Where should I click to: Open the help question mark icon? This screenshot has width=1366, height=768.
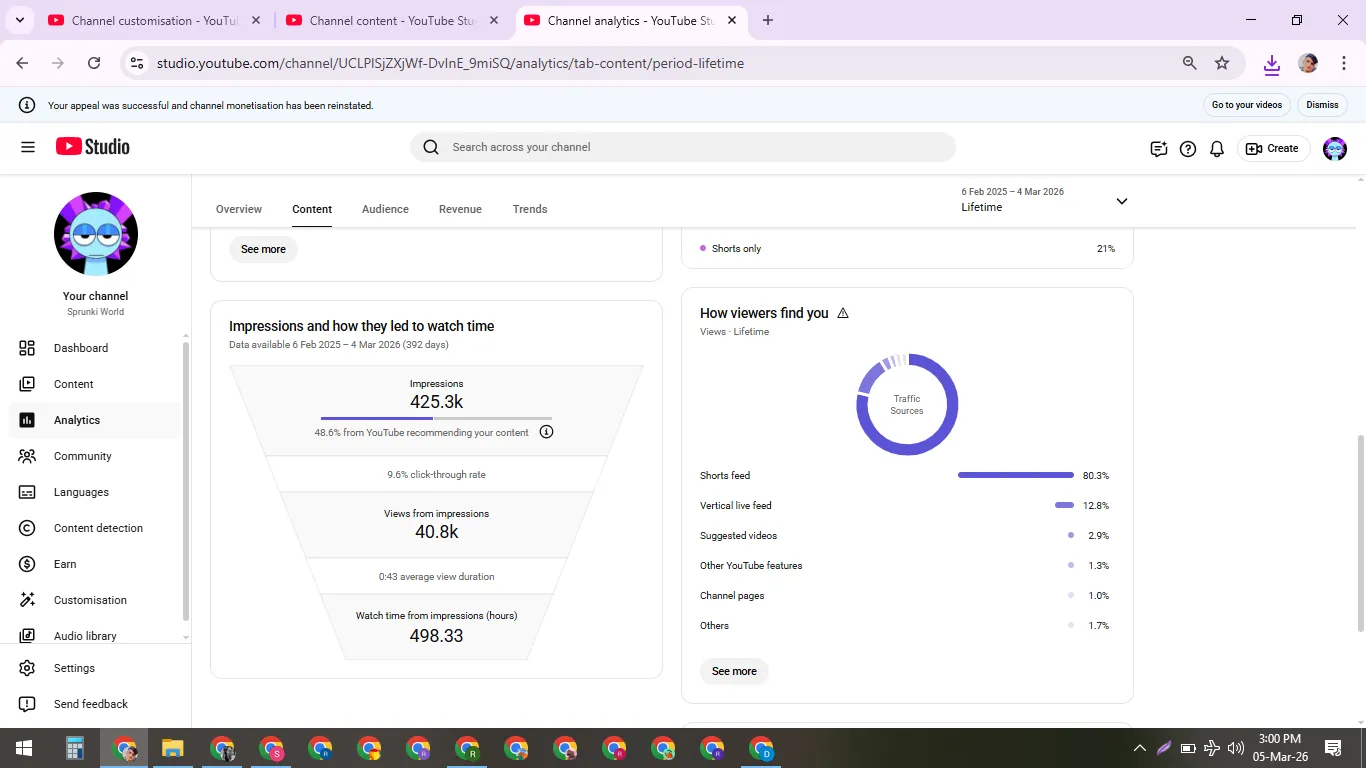coord(1188,149)
